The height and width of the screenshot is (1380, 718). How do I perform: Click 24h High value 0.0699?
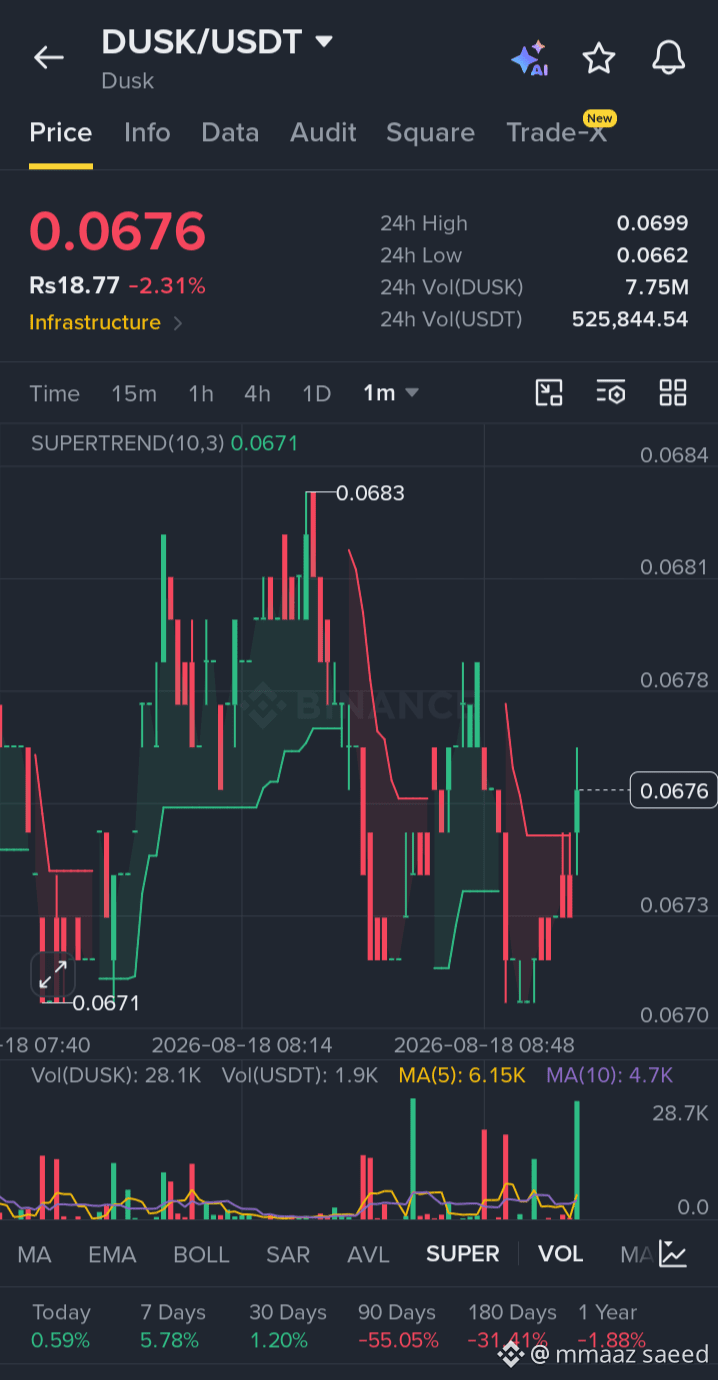(652, 223)
